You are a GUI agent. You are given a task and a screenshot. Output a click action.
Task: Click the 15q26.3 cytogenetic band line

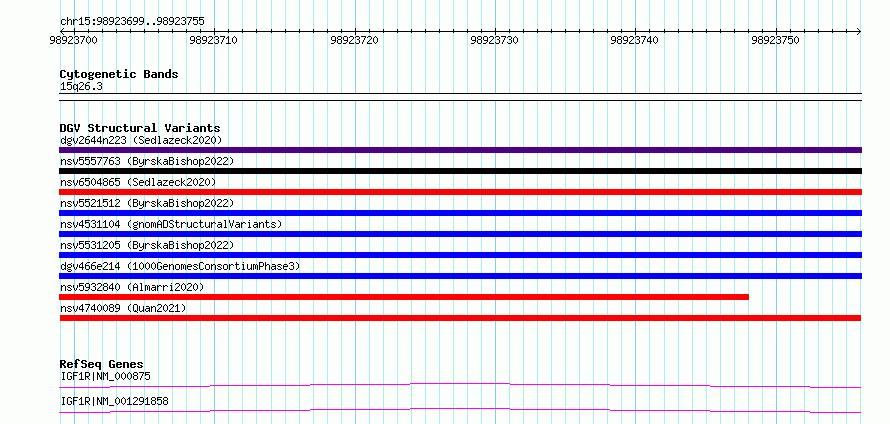[460, 97]
